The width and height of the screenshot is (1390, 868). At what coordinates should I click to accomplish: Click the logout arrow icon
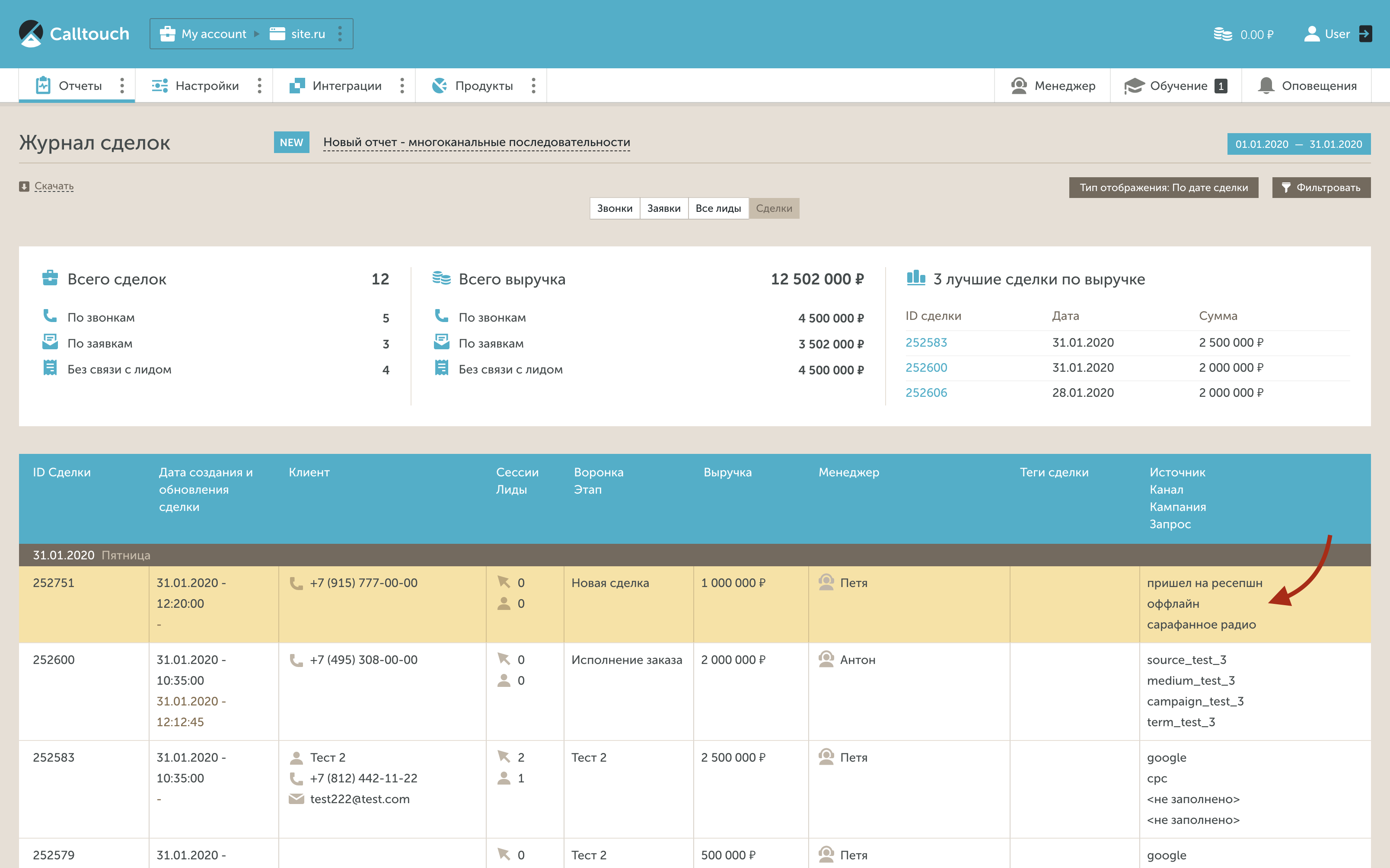click(x=1365, y=34)
